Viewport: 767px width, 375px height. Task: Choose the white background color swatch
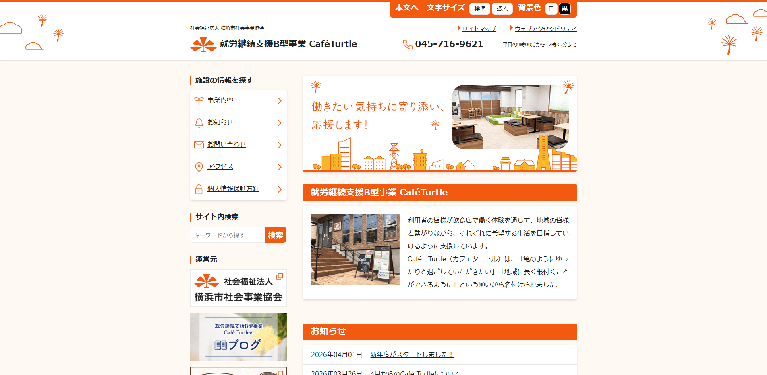coord(551,8)
